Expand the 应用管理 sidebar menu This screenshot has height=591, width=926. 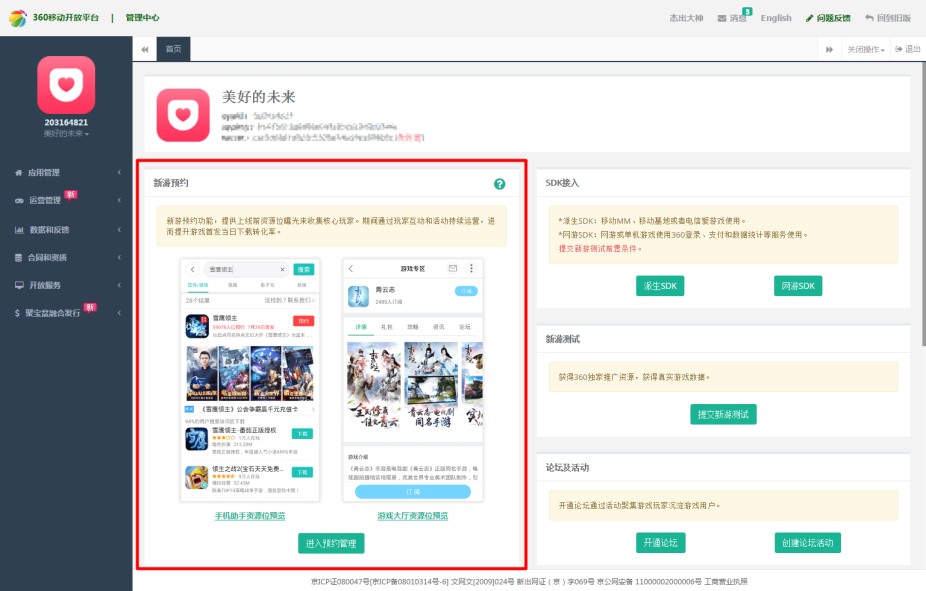point(66,172)
